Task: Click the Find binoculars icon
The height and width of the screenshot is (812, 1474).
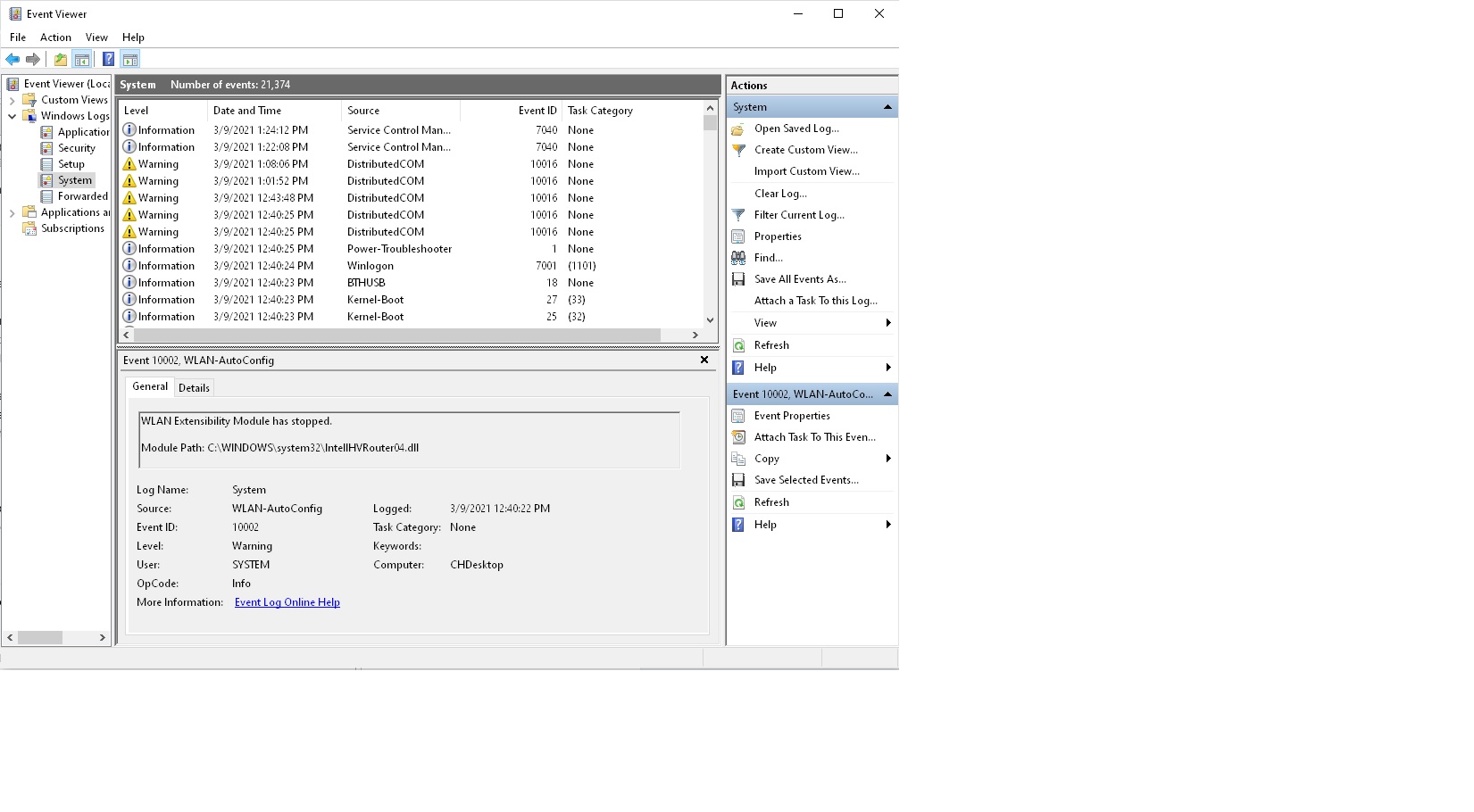Action: (738, 258)
